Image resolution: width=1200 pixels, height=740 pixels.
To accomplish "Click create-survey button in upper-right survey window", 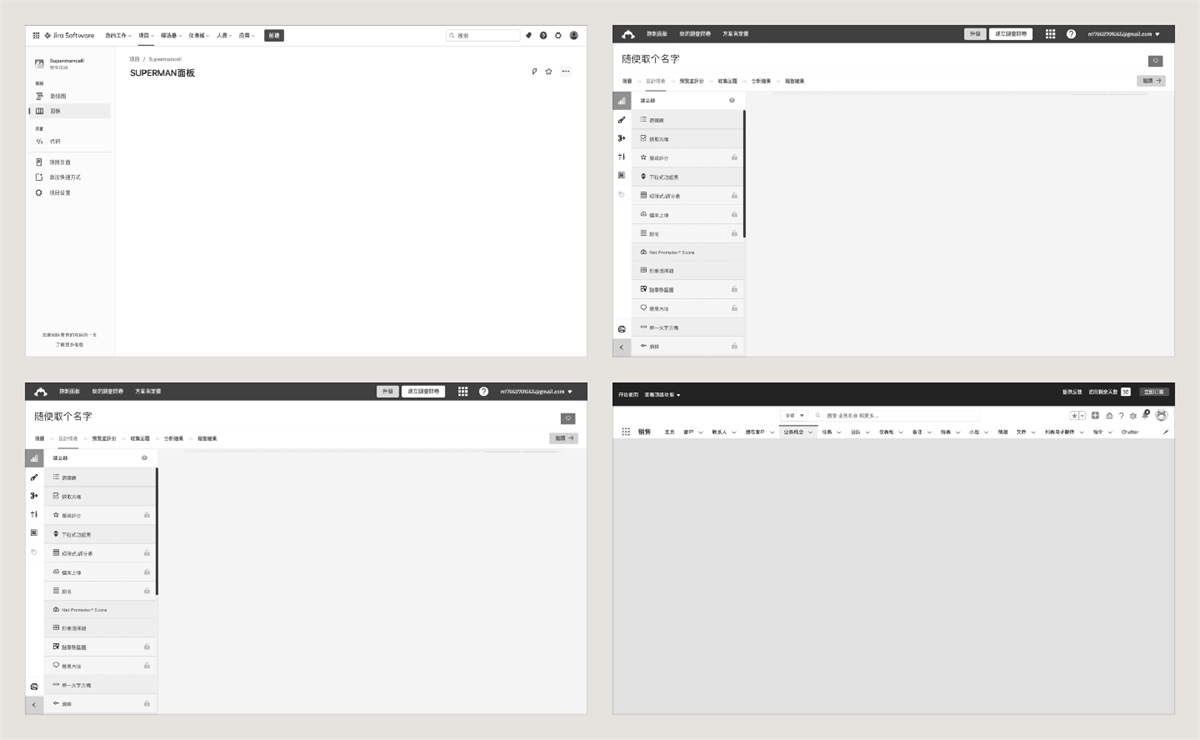I will pyautogui.click(x=1011, y=33).
